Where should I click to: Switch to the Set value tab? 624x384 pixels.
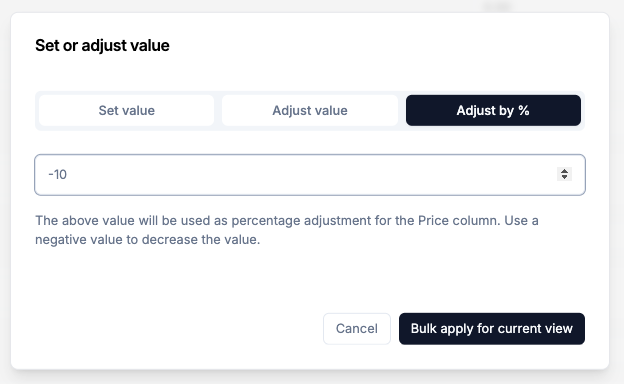(x=127, y=110)
